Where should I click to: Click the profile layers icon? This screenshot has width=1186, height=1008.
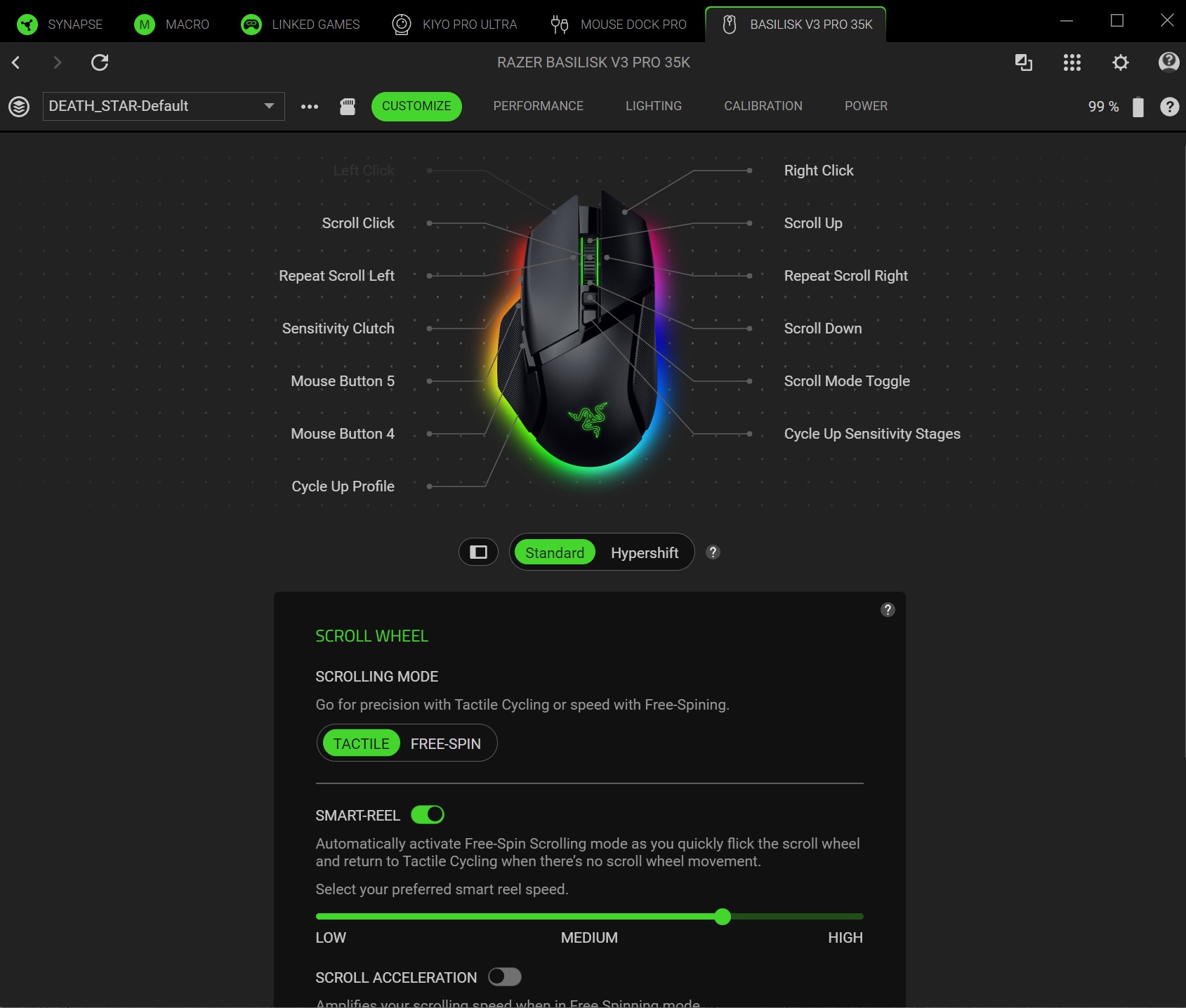[19, 107]
